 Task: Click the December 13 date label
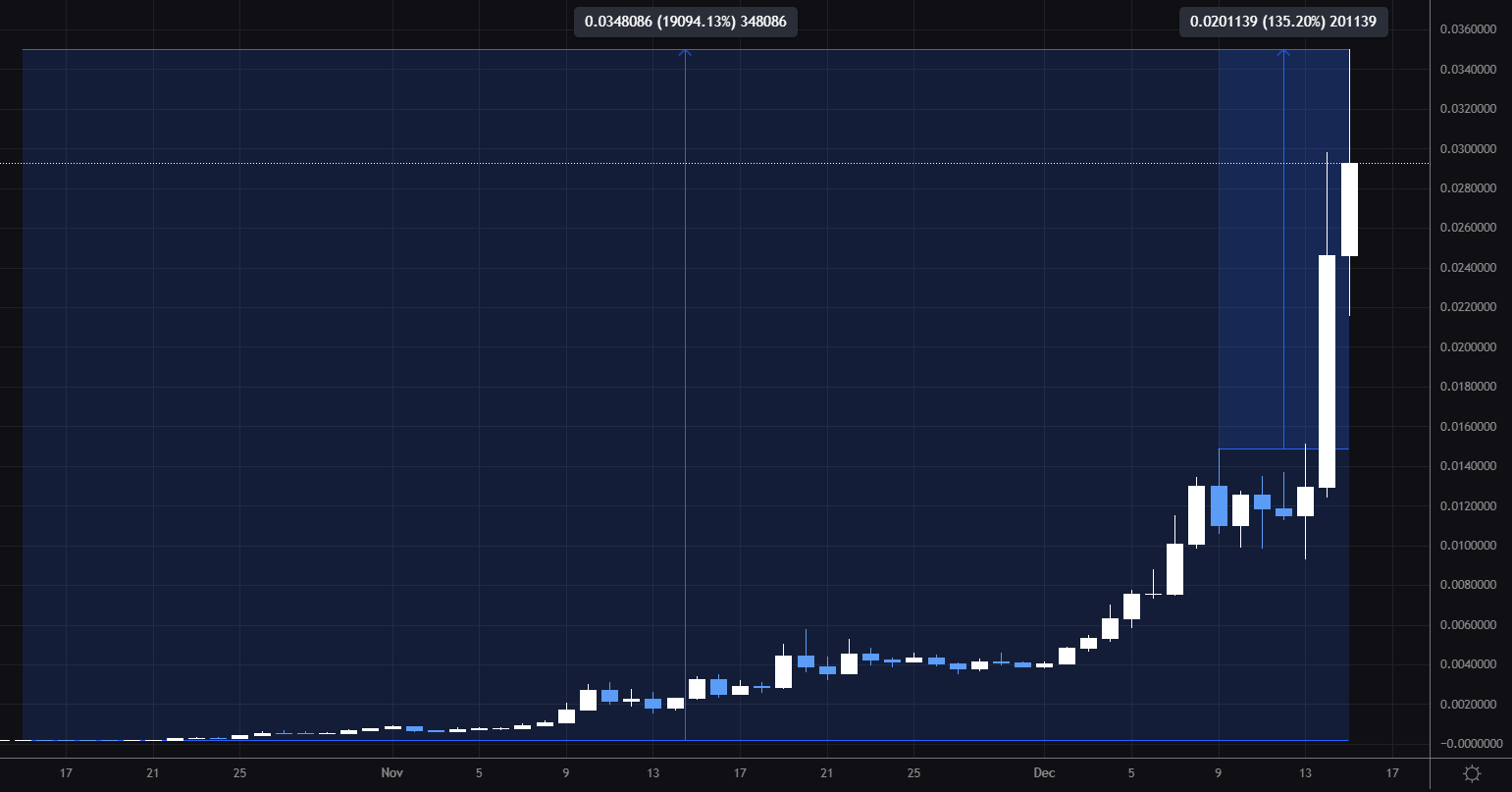point(1305,773)
